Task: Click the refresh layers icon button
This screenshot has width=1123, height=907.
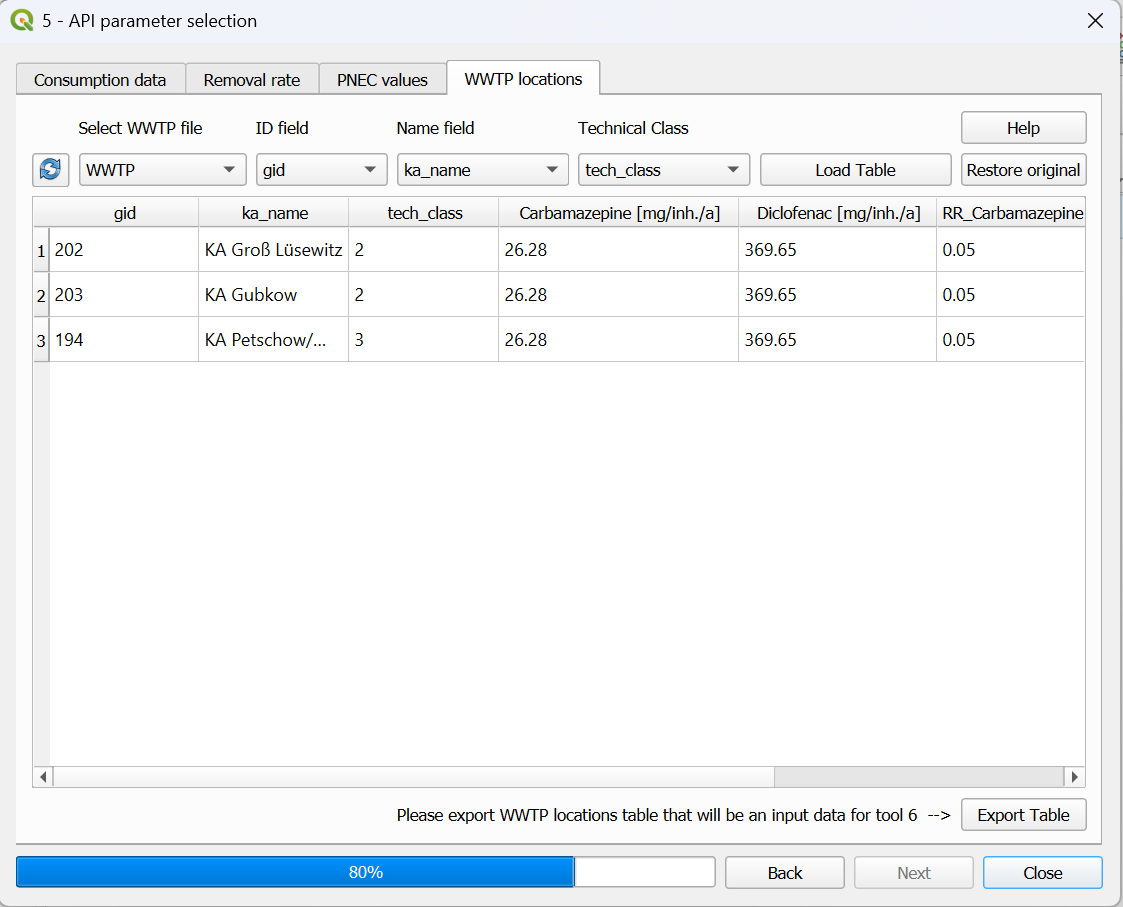Action: [x=50, y=170]
